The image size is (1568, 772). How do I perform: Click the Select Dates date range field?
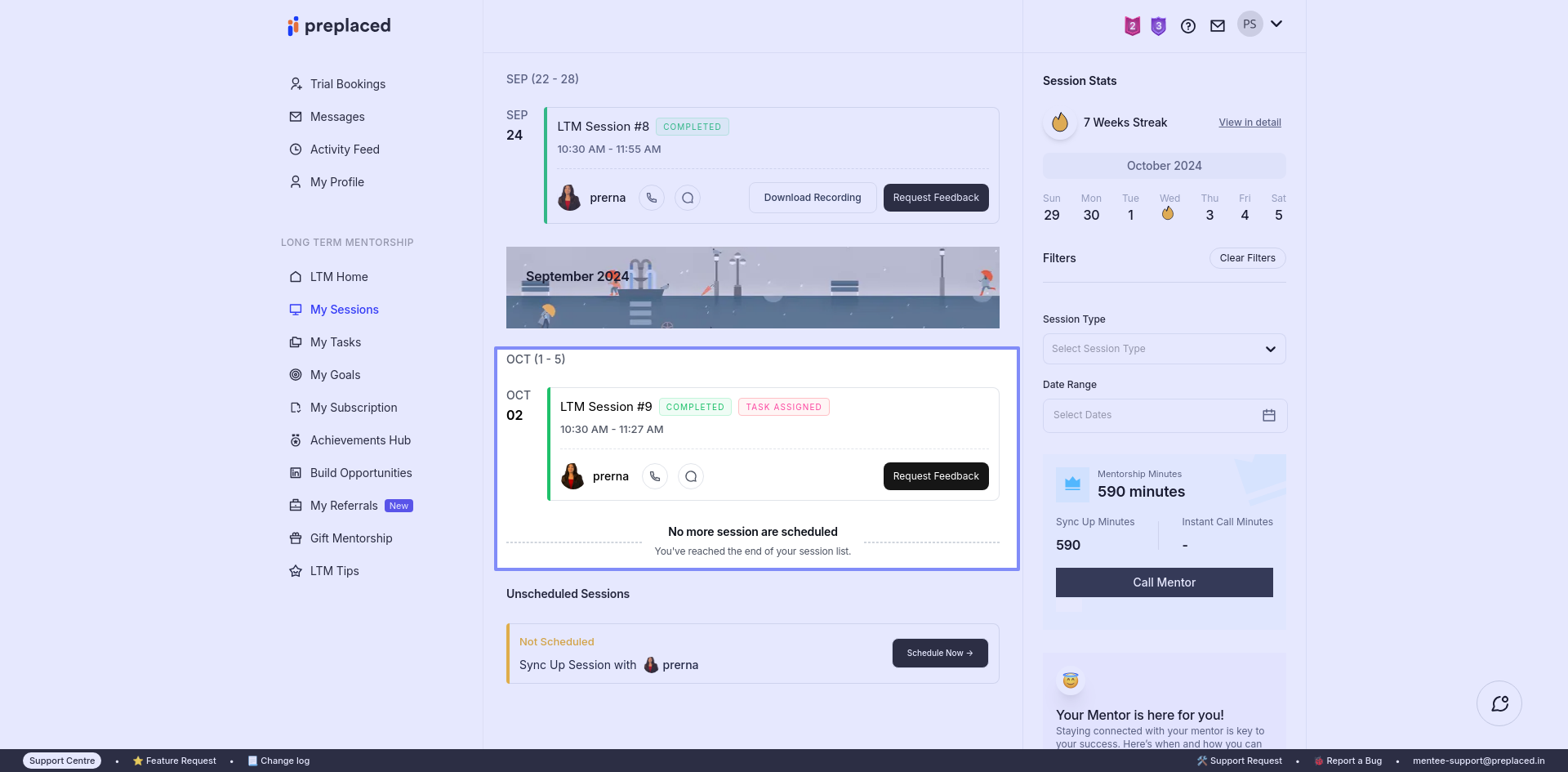1165,416
